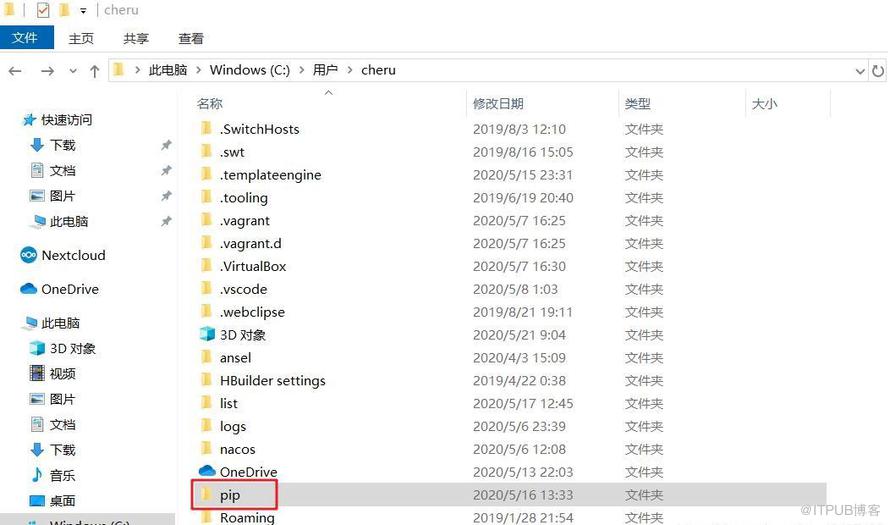Open the recent locations dropdown arrow
Screen dimensions: 890x525
73,71
